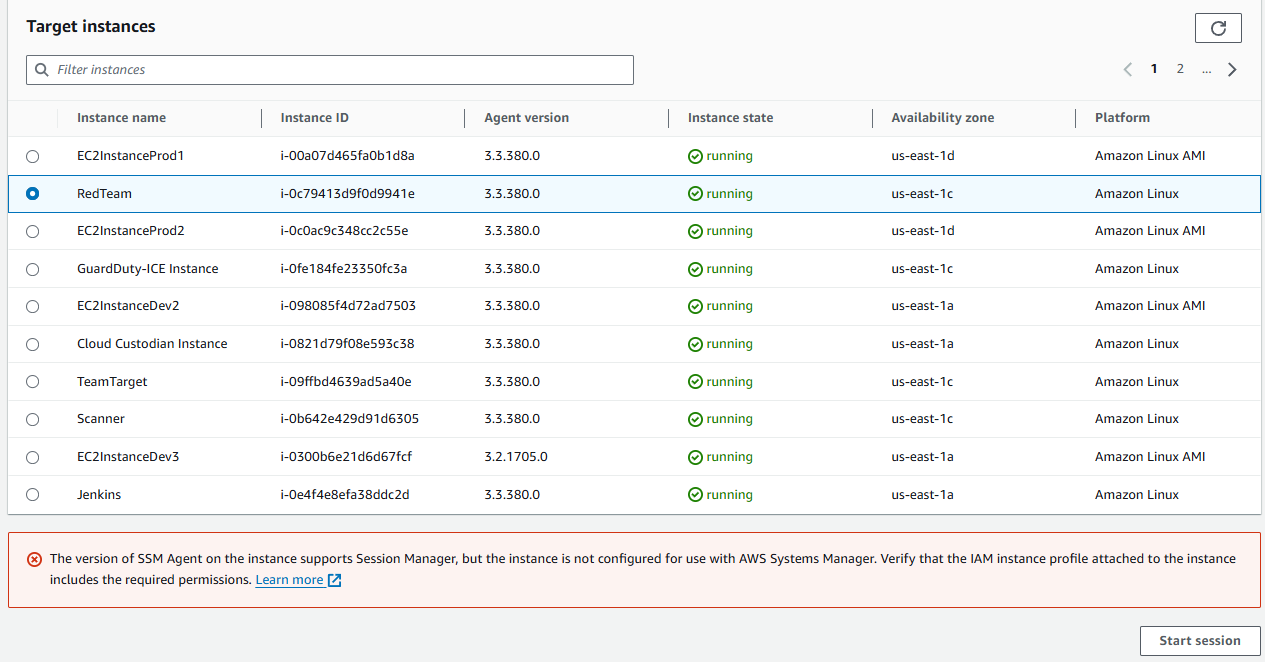Click instance ID i-0e4f4e8efa38ddc2d
Viewport: 1265px width, 662px height.
(345, 495)
